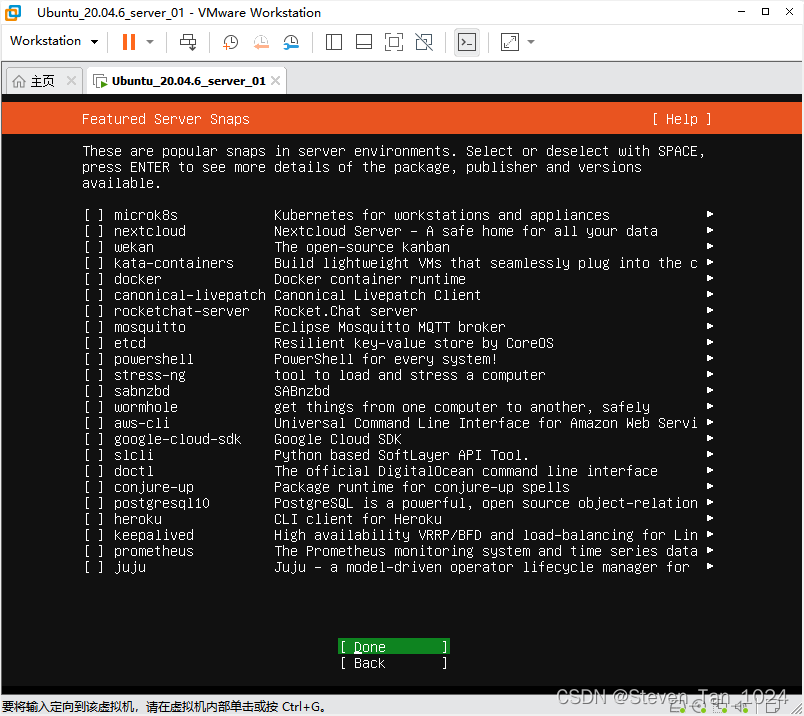
Task: Open the snapshot manager
Action: (x=291, y=42)
